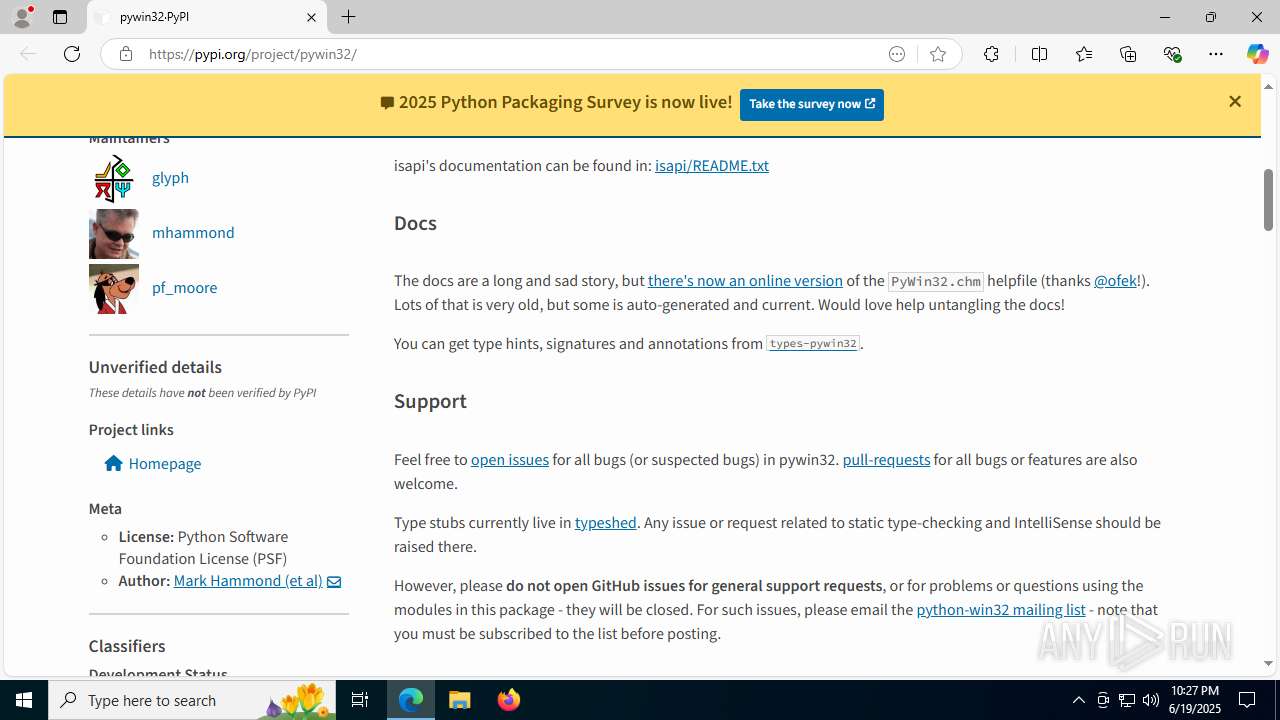Select the pywin32·PyPI browser tab
The image size is (1280, 720).
[208, 17]
